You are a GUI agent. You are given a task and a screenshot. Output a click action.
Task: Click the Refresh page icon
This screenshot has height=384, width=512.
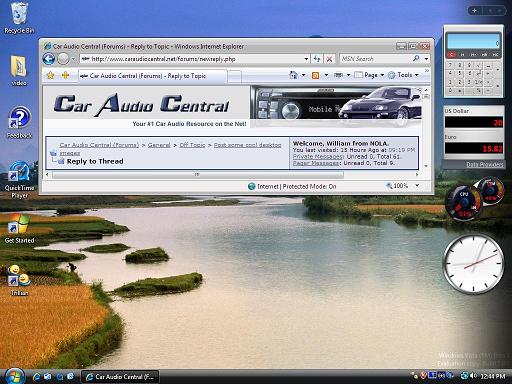(x=317, y=59)
